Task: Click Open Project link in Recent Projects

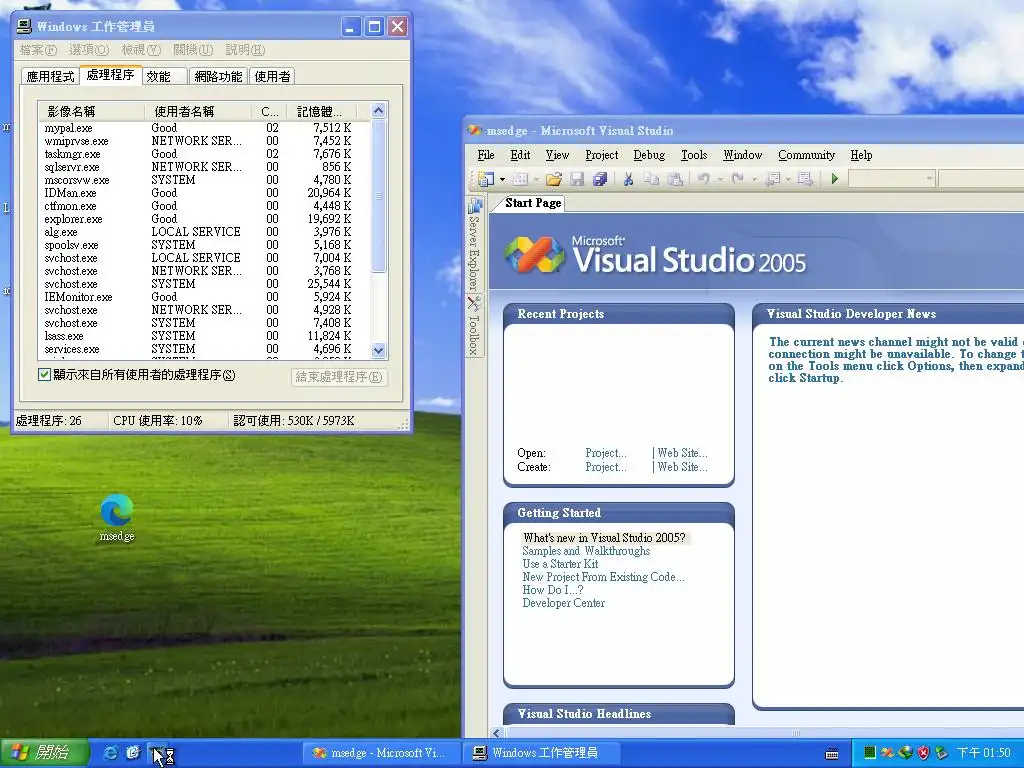Action: pyautogui.click(x=605, y=453)
